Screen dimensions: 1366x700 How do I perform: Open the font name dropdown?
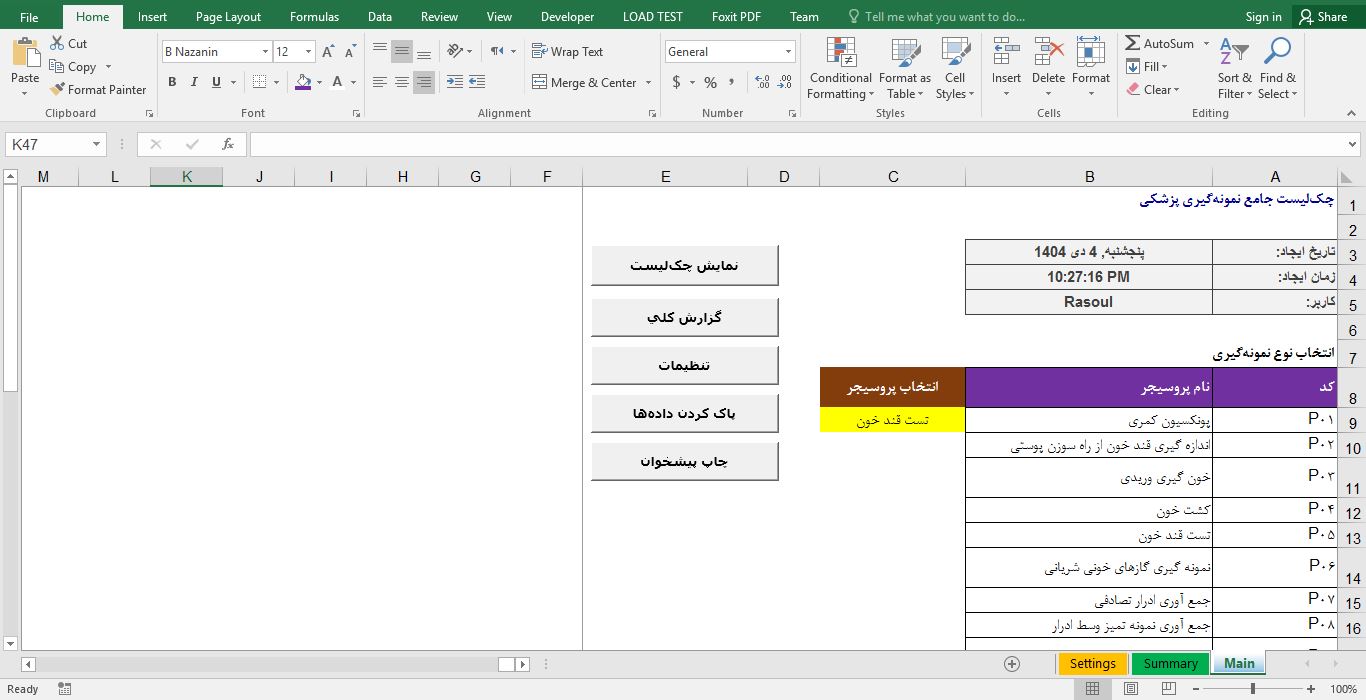click(x=265, y=52)
